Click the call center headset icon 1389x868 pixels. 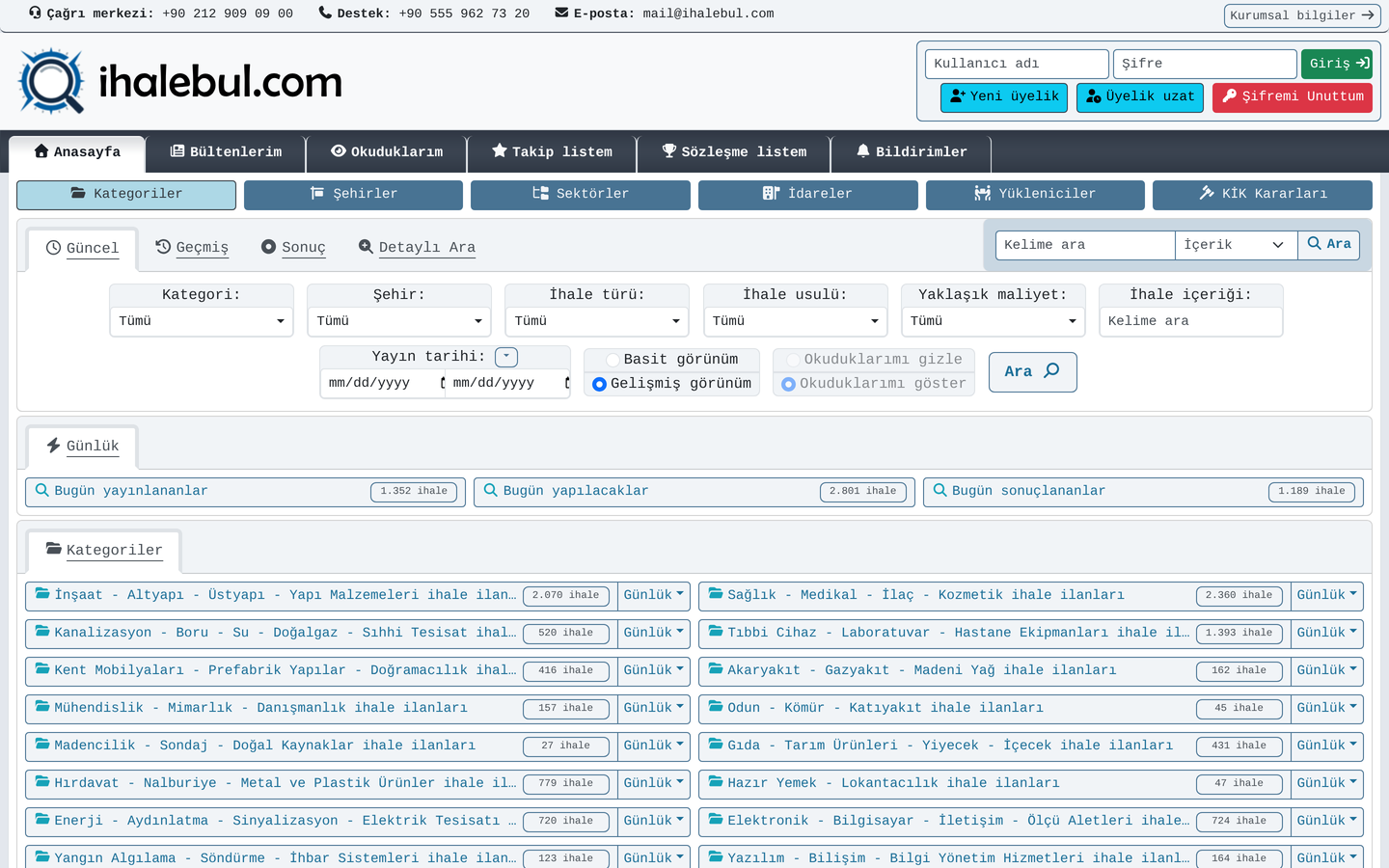(36, 14)
